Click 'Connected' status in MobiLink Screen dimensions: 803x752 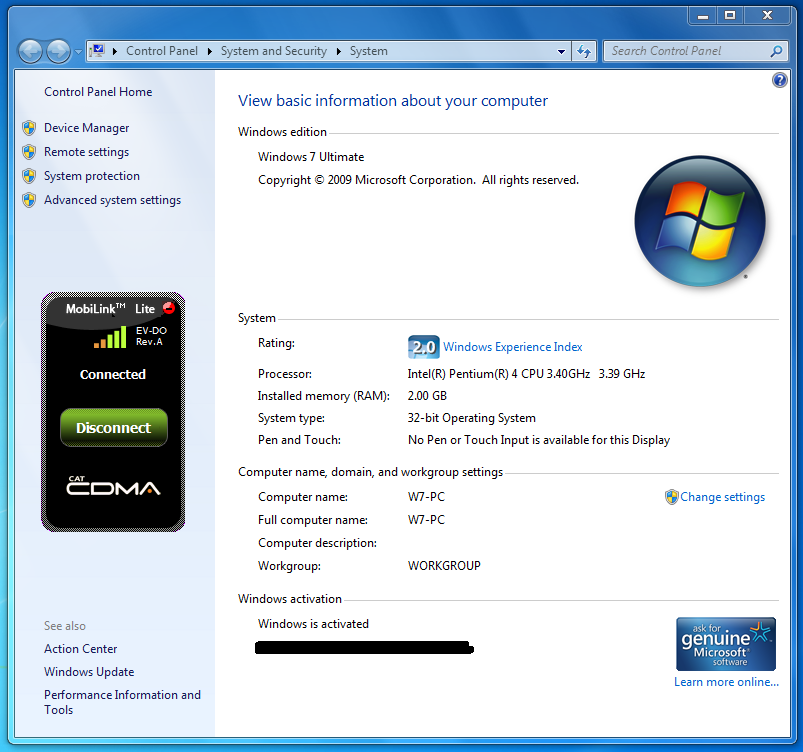point(113,374)
